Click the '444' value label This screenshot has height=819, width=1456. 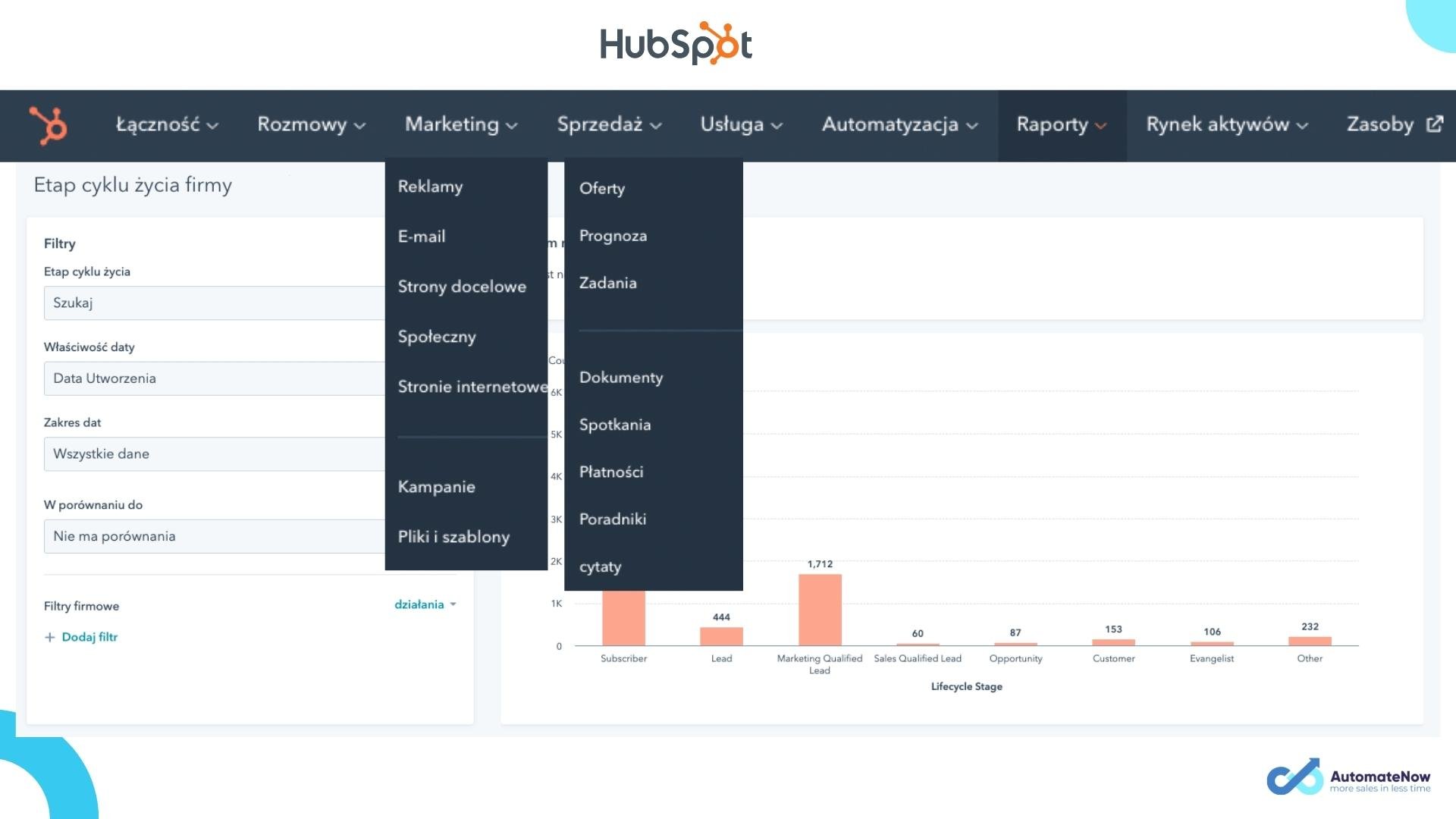click(x=721, y=617)
